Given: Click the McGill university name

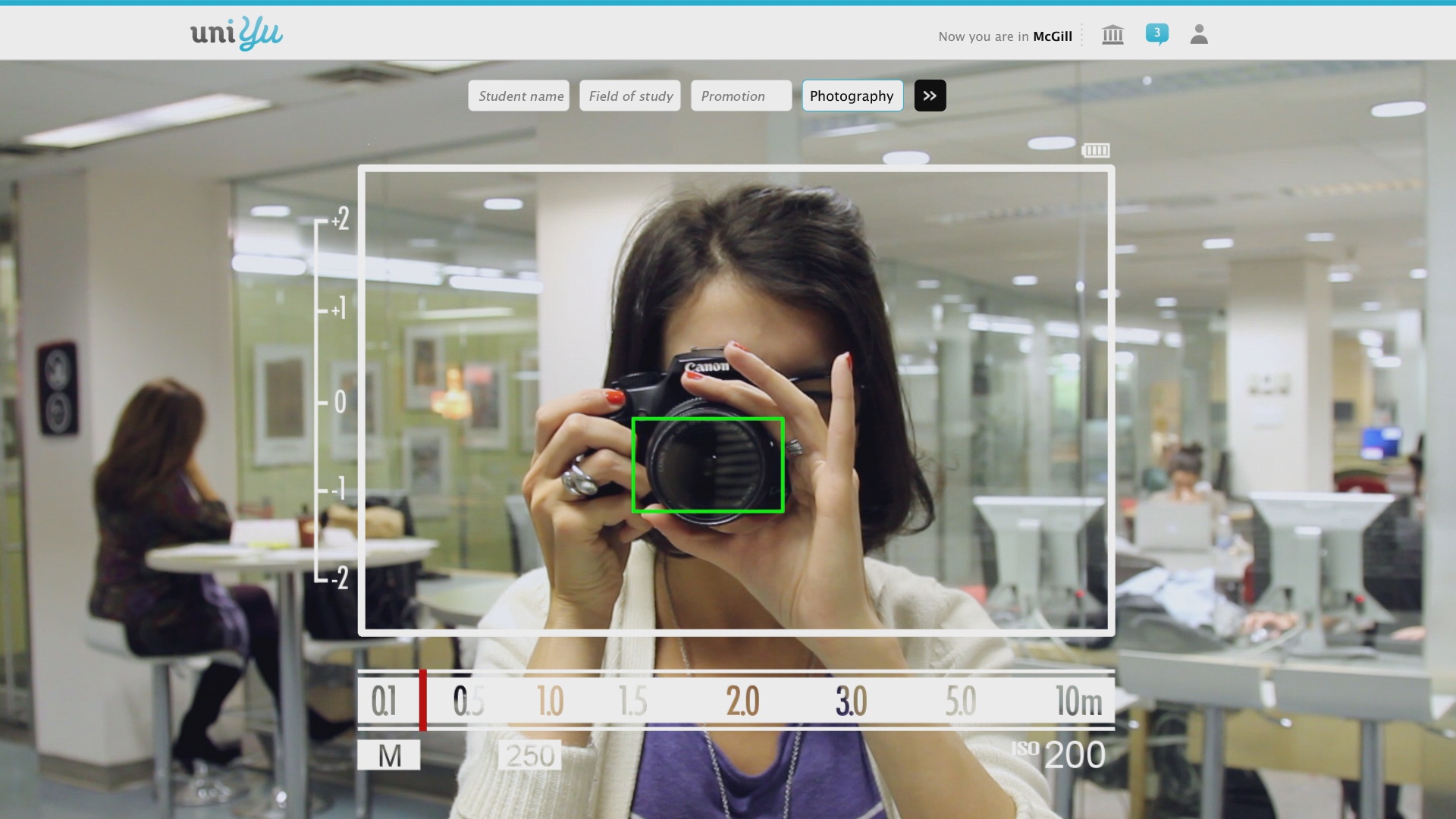Looking at the screenshot, I should (1053, 36).
